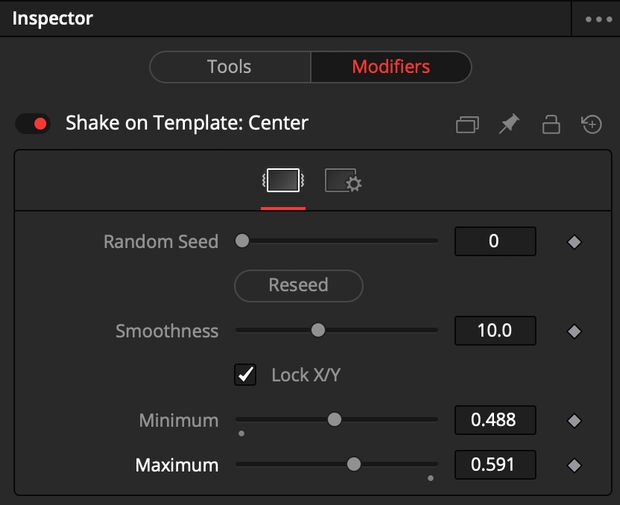The image size is (620, 505).
Task: Select the Modifiers tab
Action: 390,67
